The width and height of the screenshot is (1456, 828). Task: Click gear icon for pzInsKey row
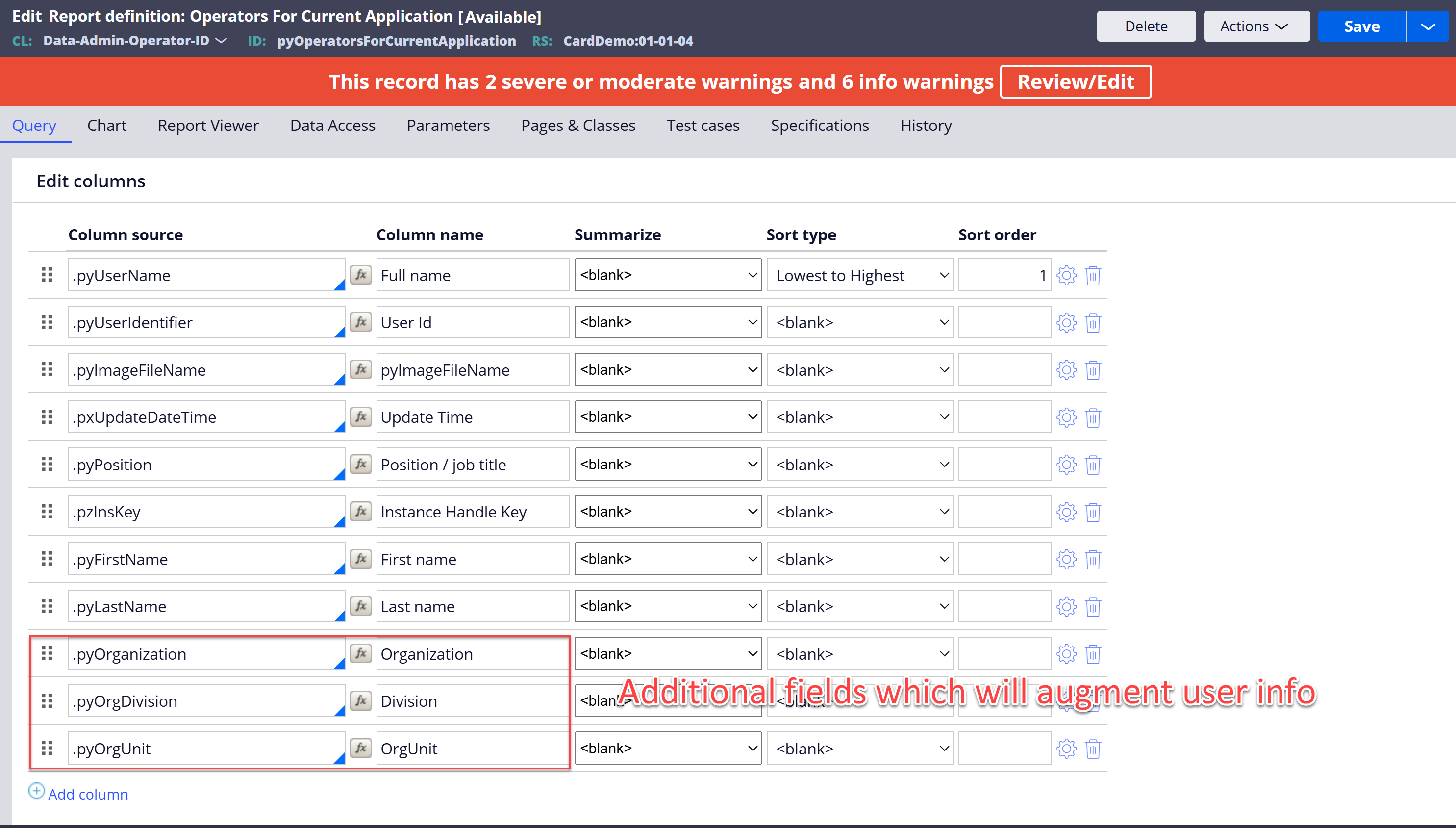coord(1066,512)
